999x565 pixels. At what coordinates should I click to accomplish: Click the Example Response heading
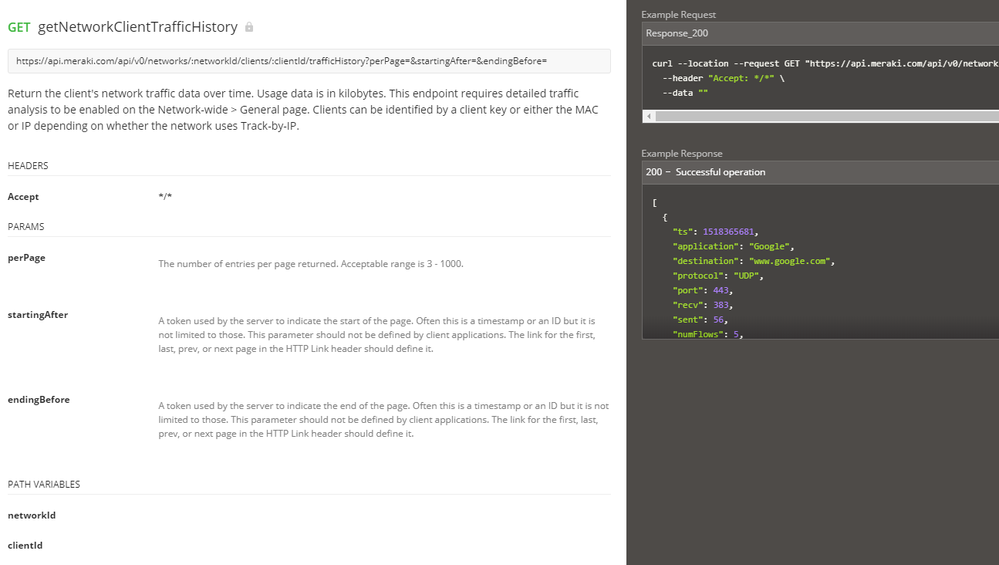pyautogui.click(x=682, y=154)
